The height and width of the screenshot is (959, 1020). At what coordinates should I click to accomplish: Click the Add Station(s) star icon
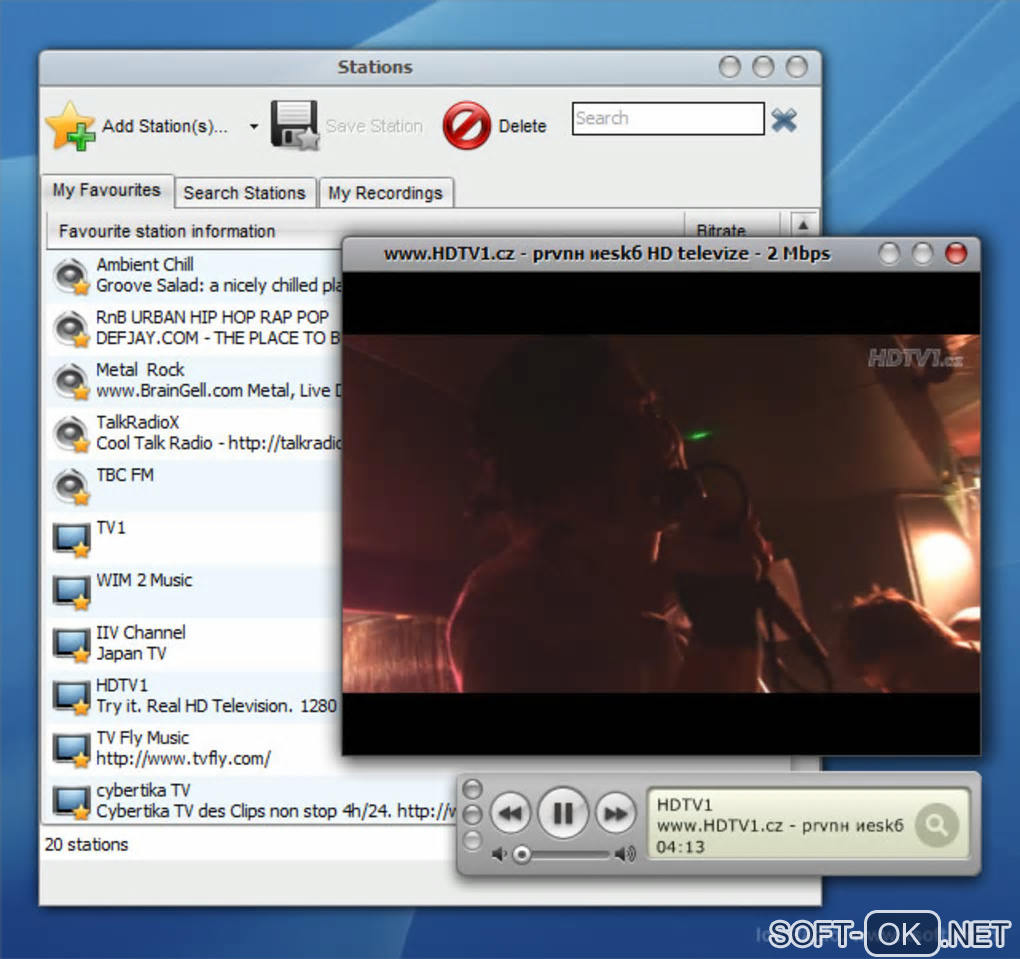71,126
